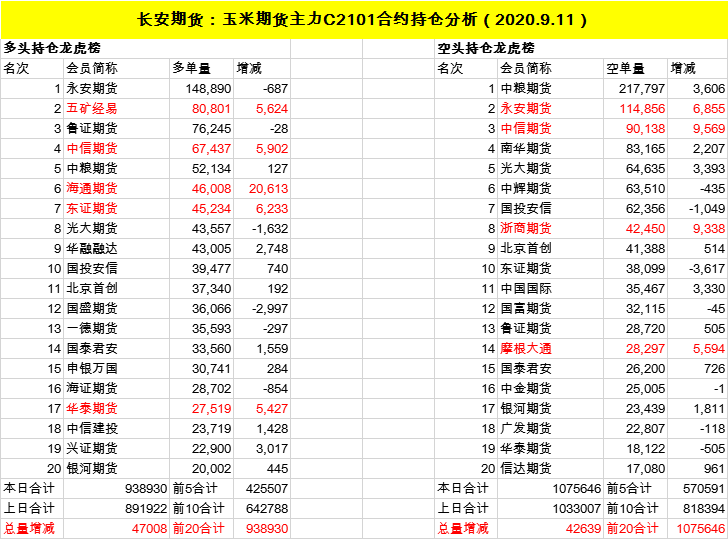The image size is (728, 539).
Task: Click the 国富期货 cell
Action: coord(551,308)
